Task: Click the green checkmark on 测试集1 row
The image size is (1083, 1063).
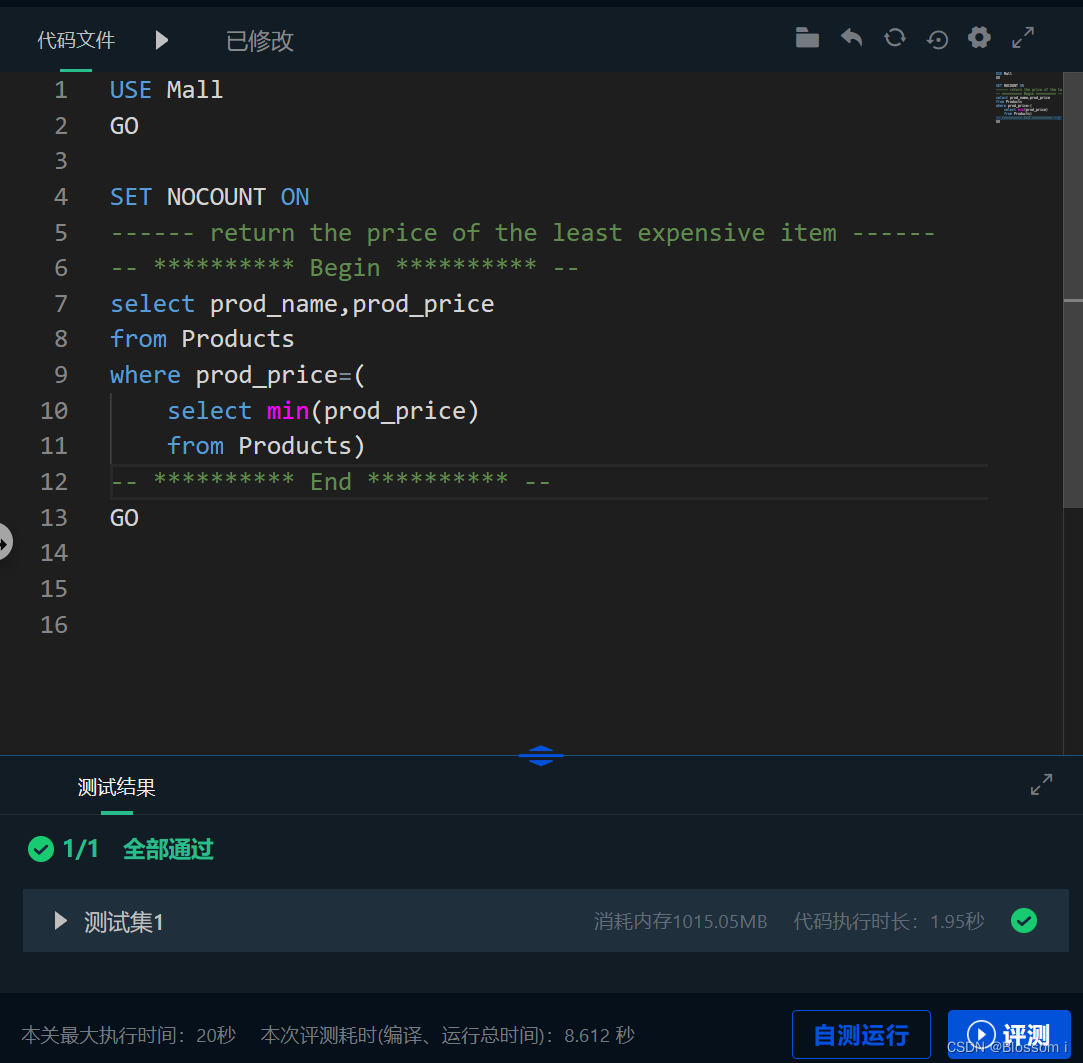Action: [x=1024, y=920]
